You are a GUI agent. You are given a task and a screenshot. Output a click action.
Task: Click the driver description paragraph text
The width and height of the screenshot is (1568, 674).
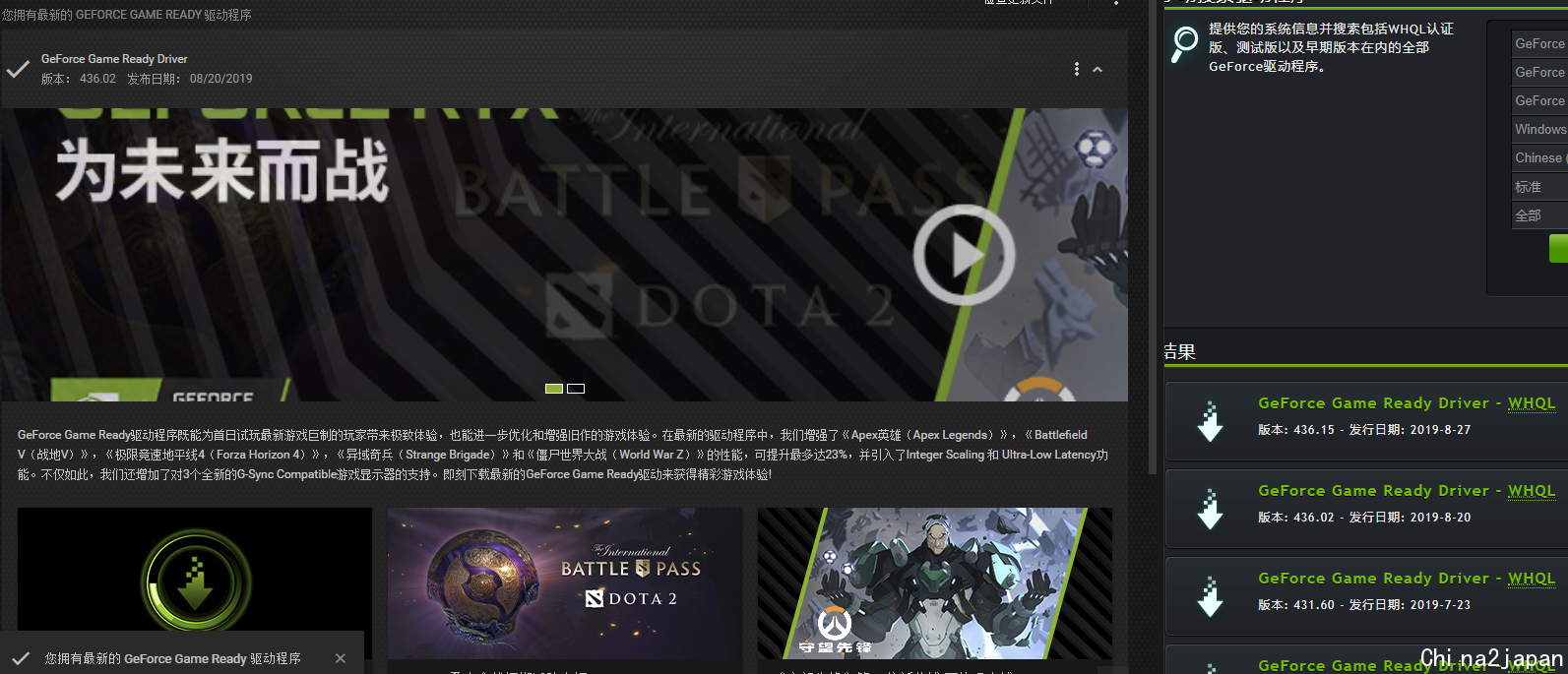click(x=563, y=455)
